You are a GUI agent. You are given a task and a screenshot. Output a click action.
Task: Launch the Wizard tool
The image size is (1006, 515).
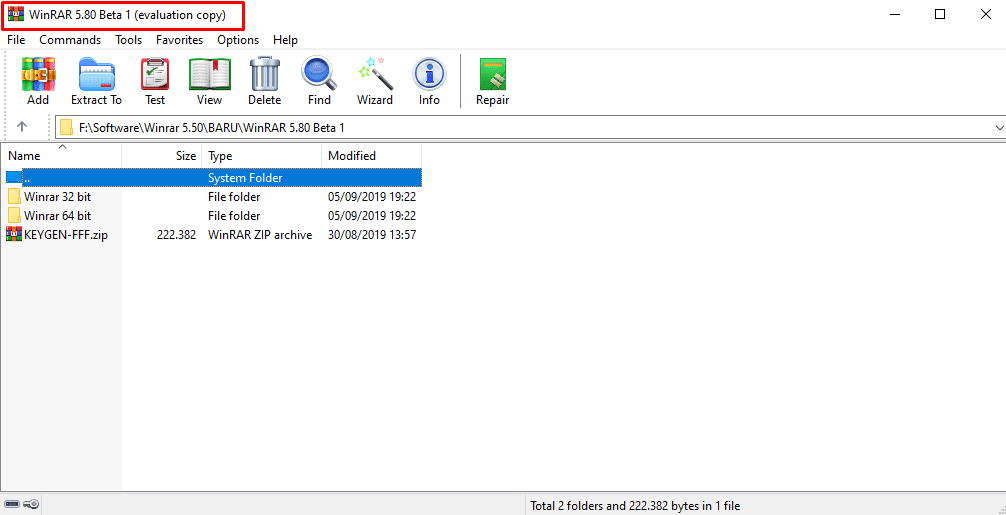[x=375, y=74]
